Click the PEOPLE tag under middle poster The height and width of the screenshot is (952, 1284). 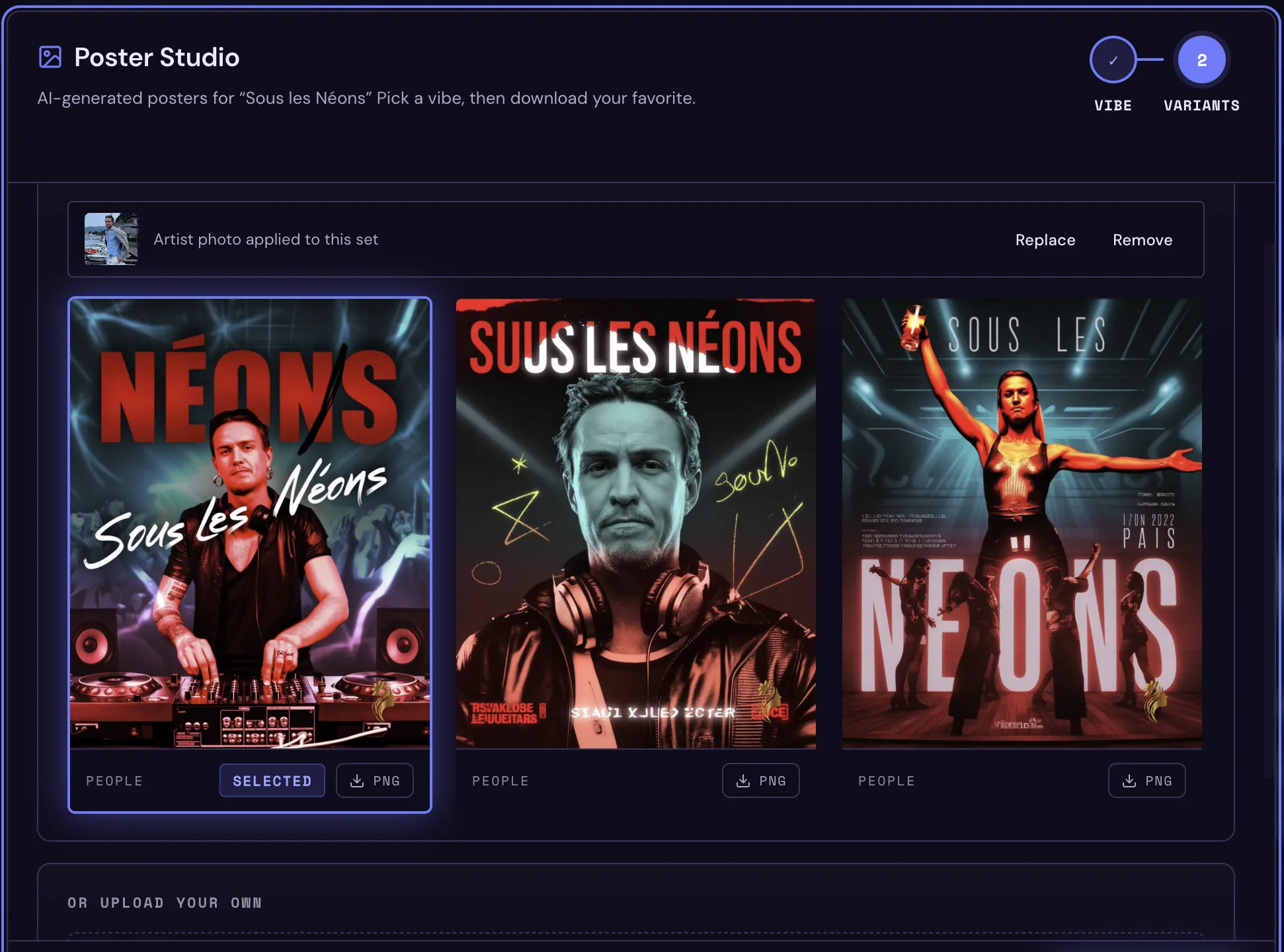click(x=501, y=781)
